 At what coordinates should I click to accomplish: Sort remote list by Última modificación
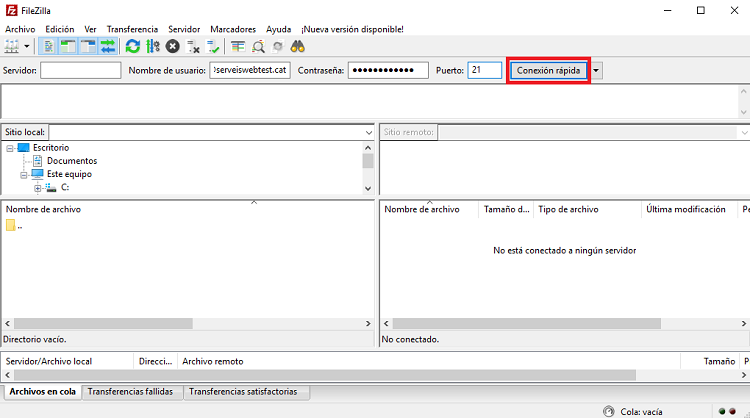point(685,209)
